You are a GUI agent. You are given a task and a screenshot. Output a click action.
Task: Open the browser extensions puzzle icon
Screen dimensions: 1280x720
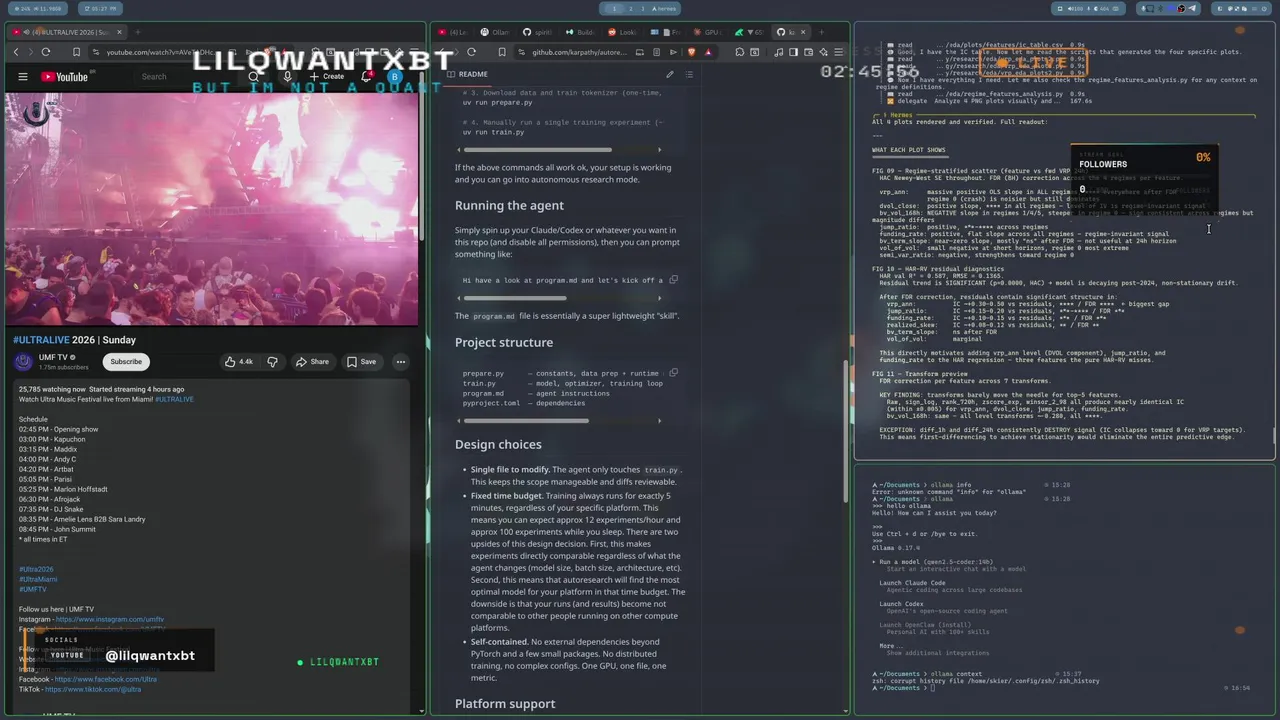739,52
